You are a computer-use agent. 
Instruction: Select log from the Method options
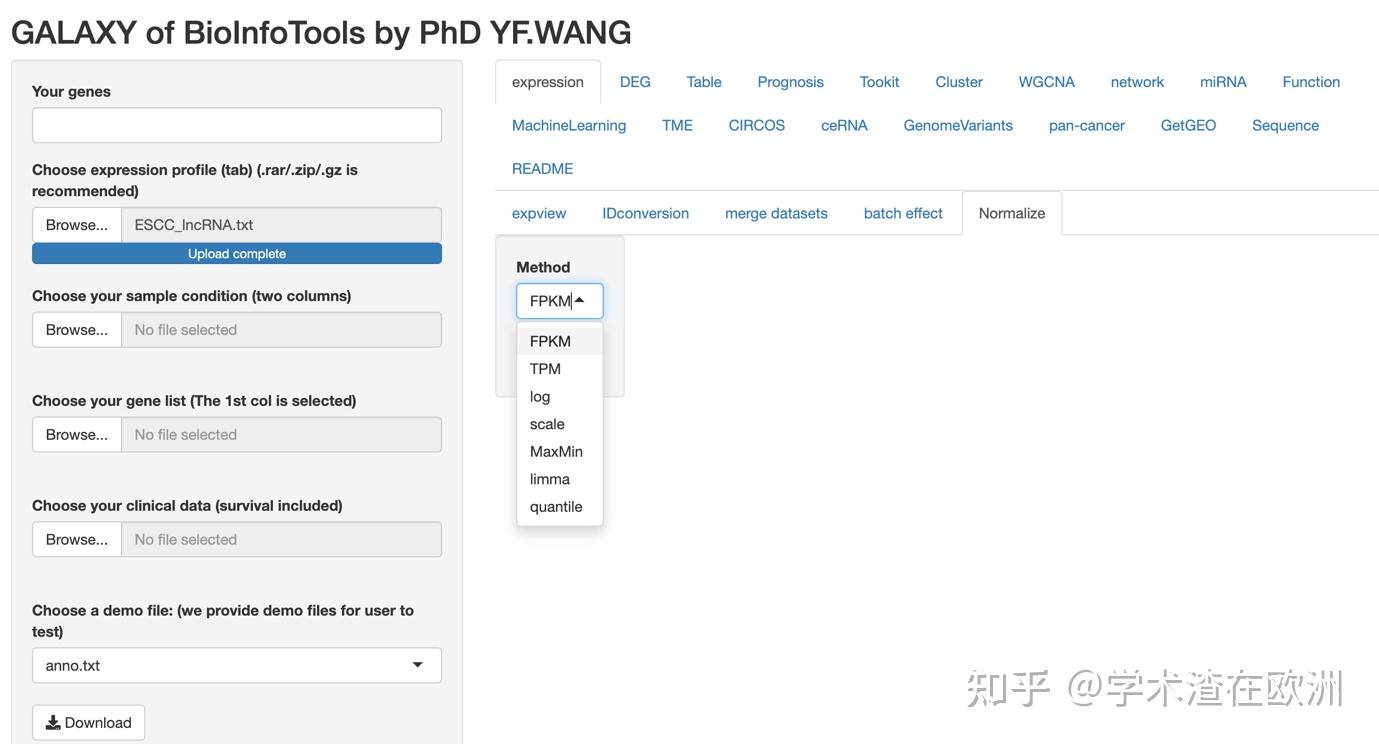(x=540, y=395)
